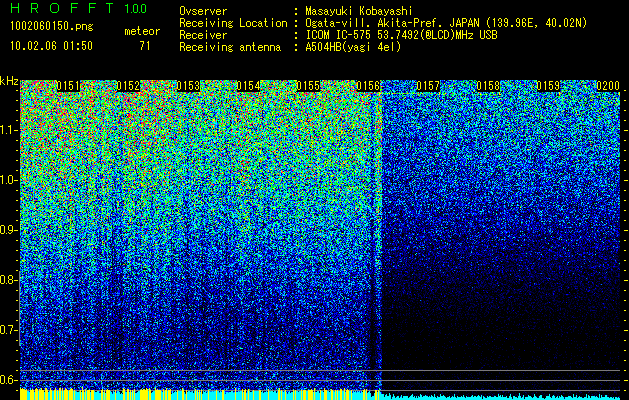629x400 pixels.
Task: Click the 0158 time marker
Action: pyautogui.click(x=488, y=86)
